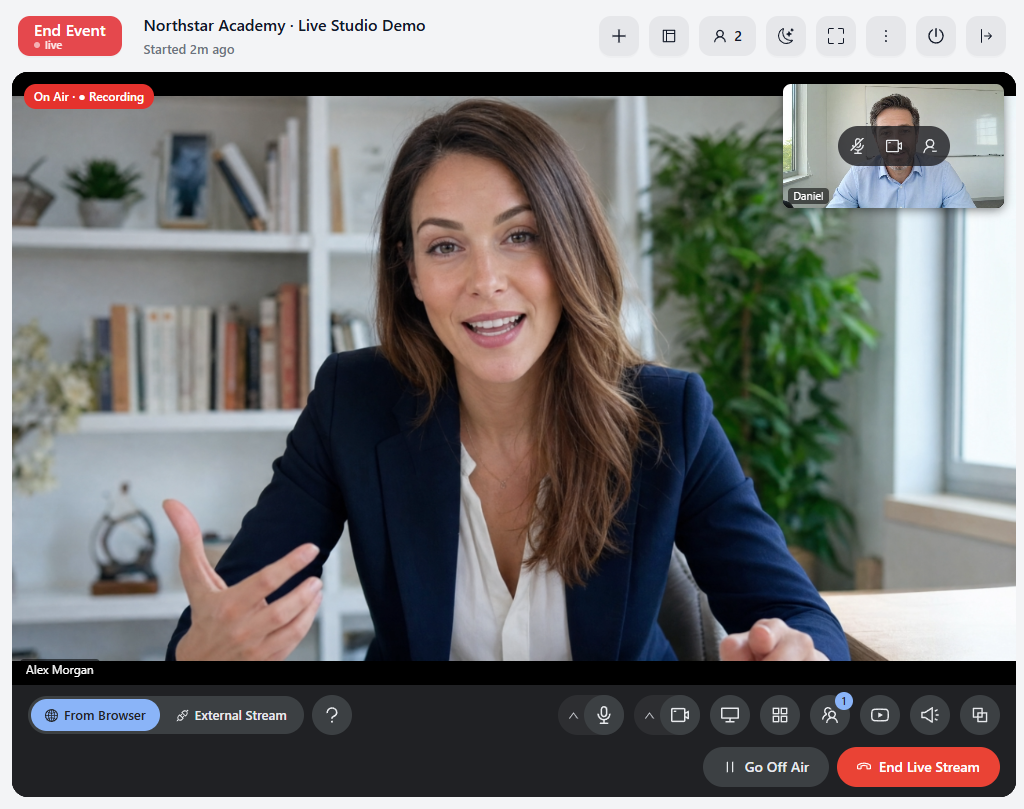This screenshot has width=1024, height=809.
Task: Click the plus add button in header
Action: point(618,36)
